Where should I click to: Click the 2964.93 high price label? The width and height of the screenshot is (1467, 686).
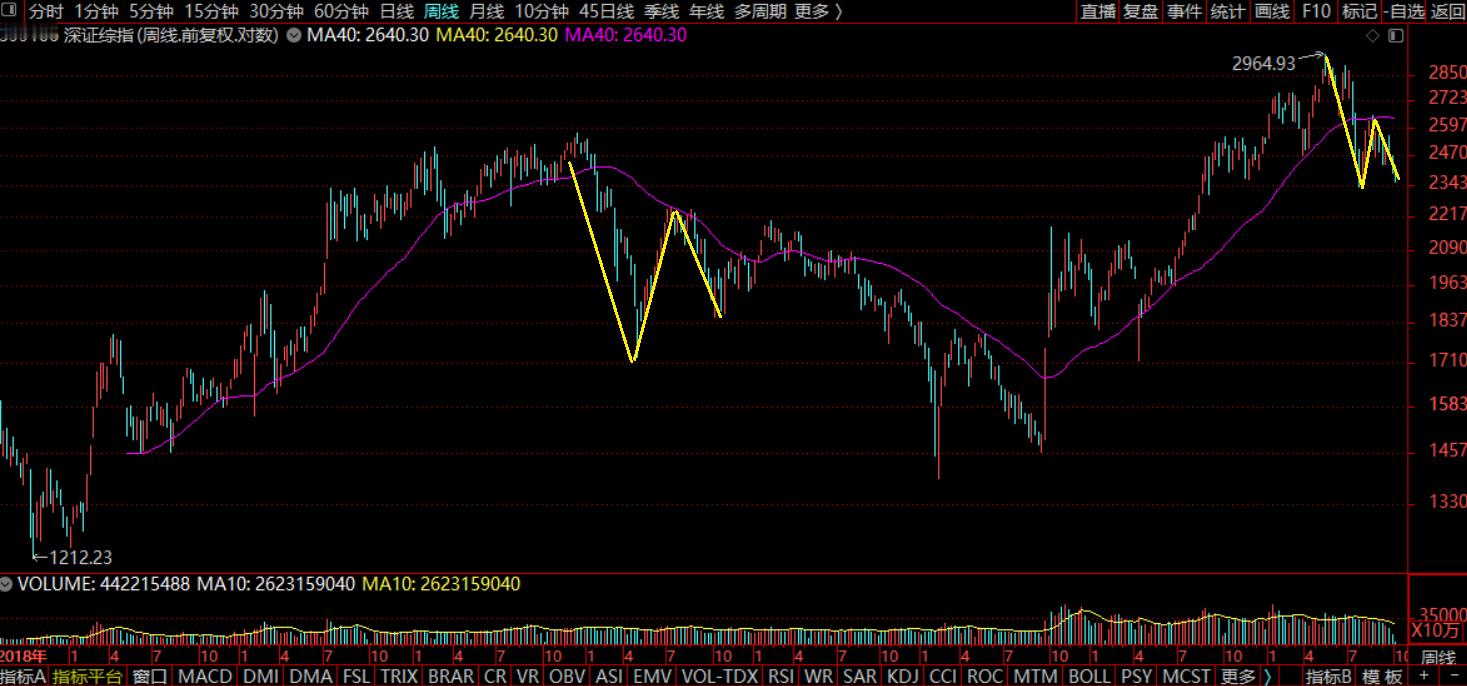pos(1263,64)
